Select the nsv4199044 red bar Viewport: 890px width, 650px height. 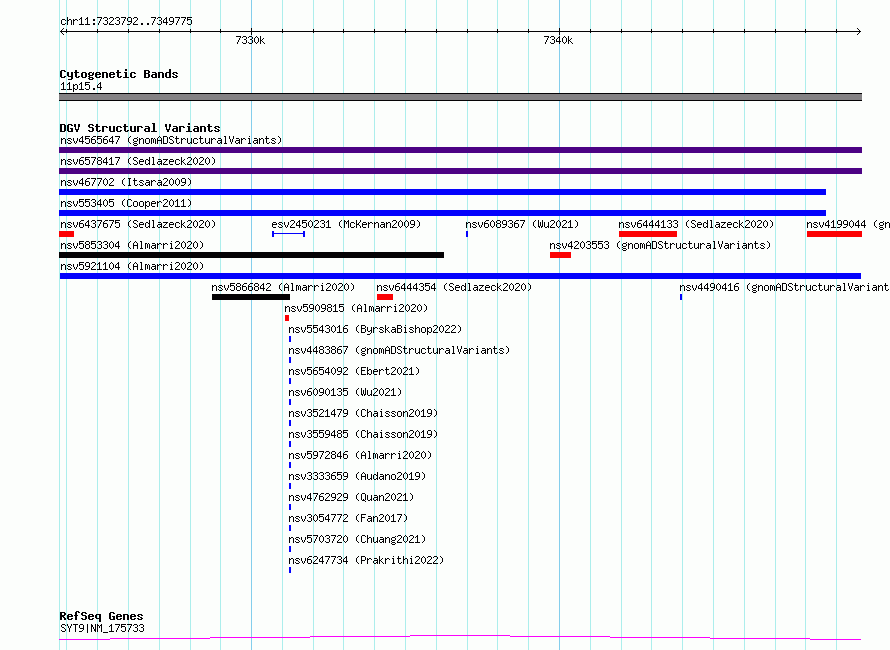click(x=834, y=234)
